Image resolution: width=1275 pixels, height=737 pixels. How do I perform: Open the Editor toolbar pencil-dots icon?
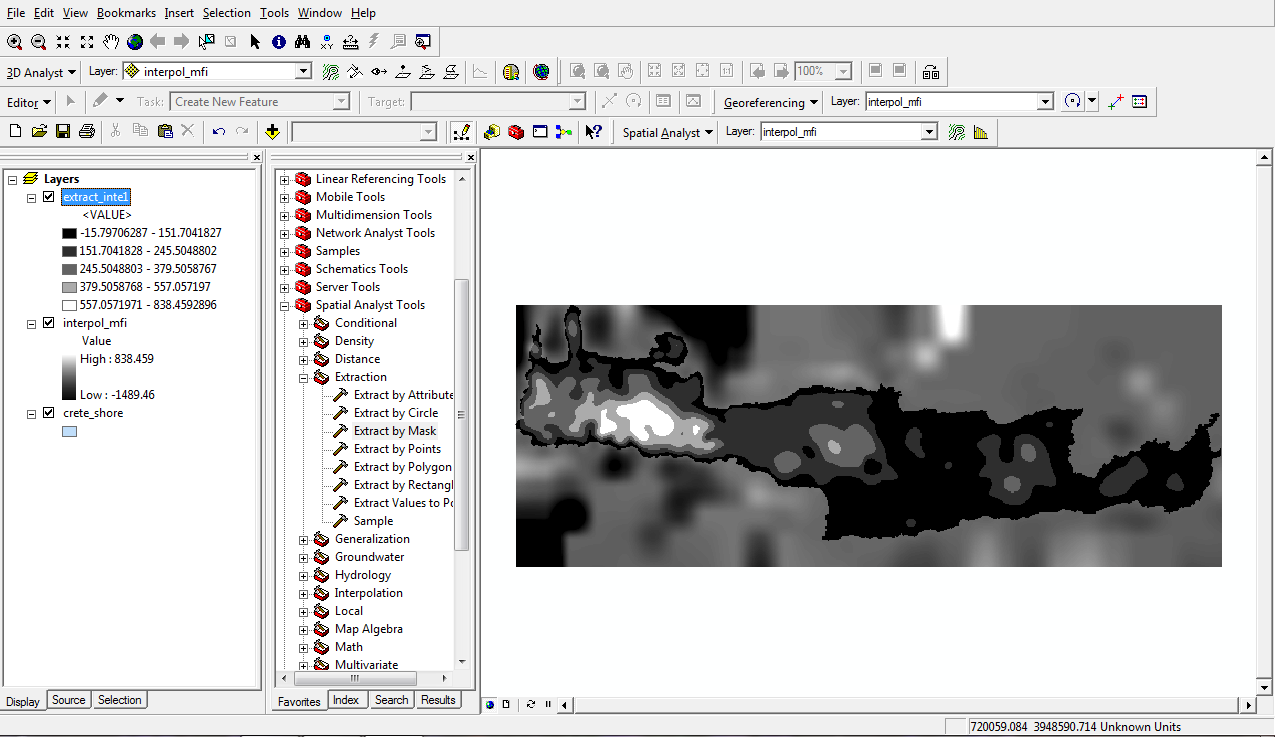coord(461,131)
